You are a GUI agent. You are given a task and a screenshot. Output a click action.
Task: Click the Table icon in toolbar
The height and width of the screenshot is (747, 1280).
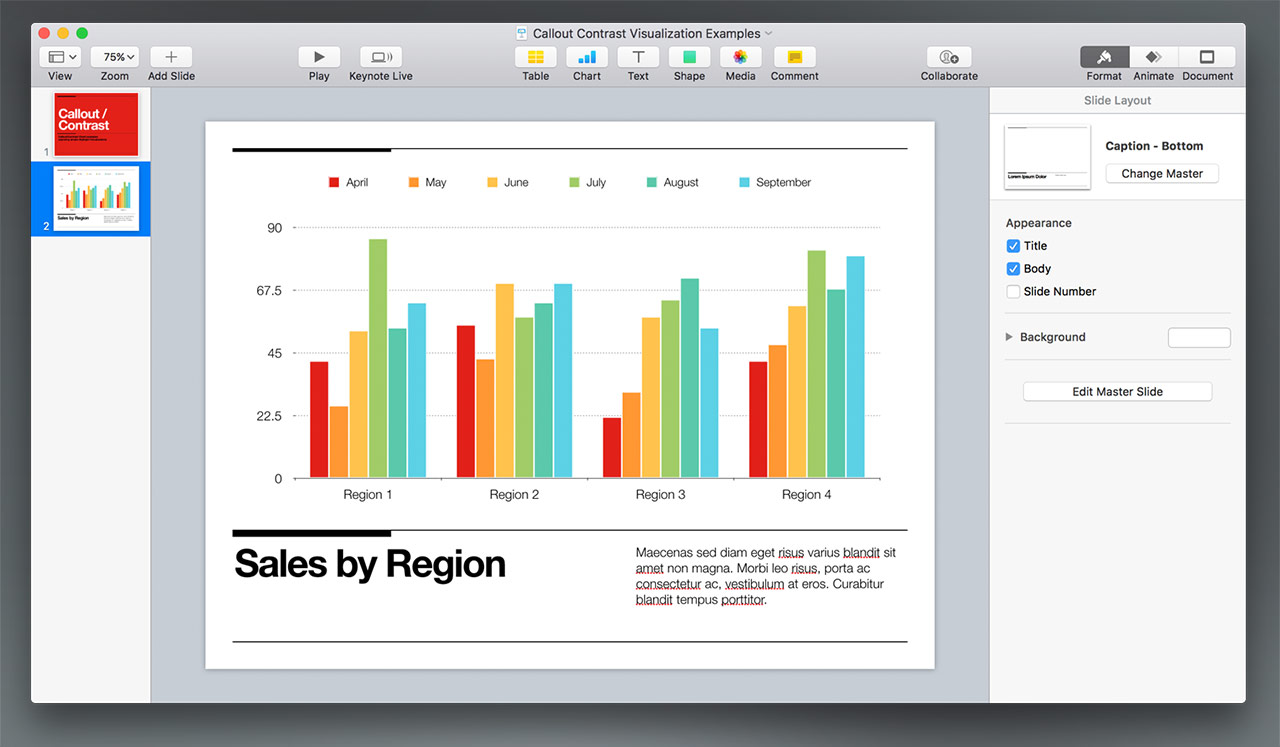pos(535,58)
